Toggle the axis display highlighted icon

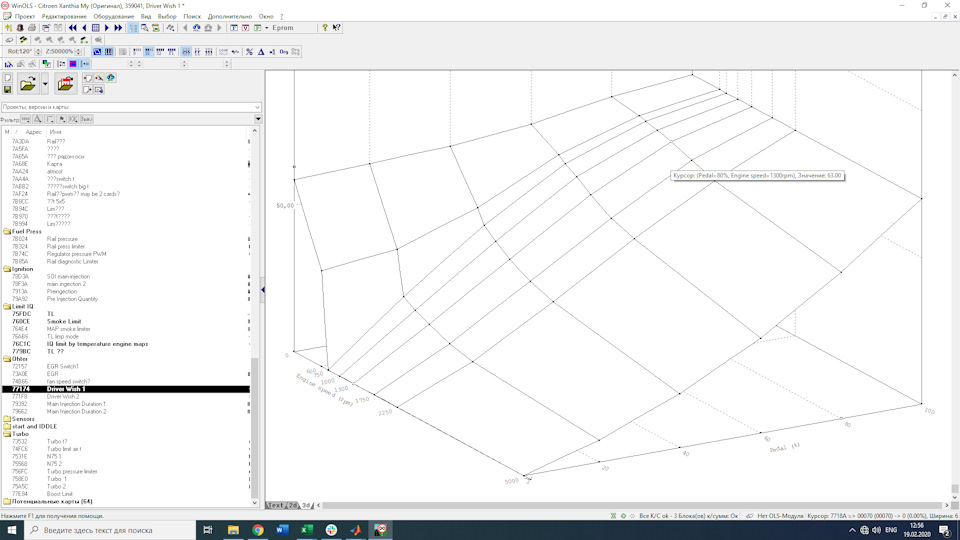point(85,64)
